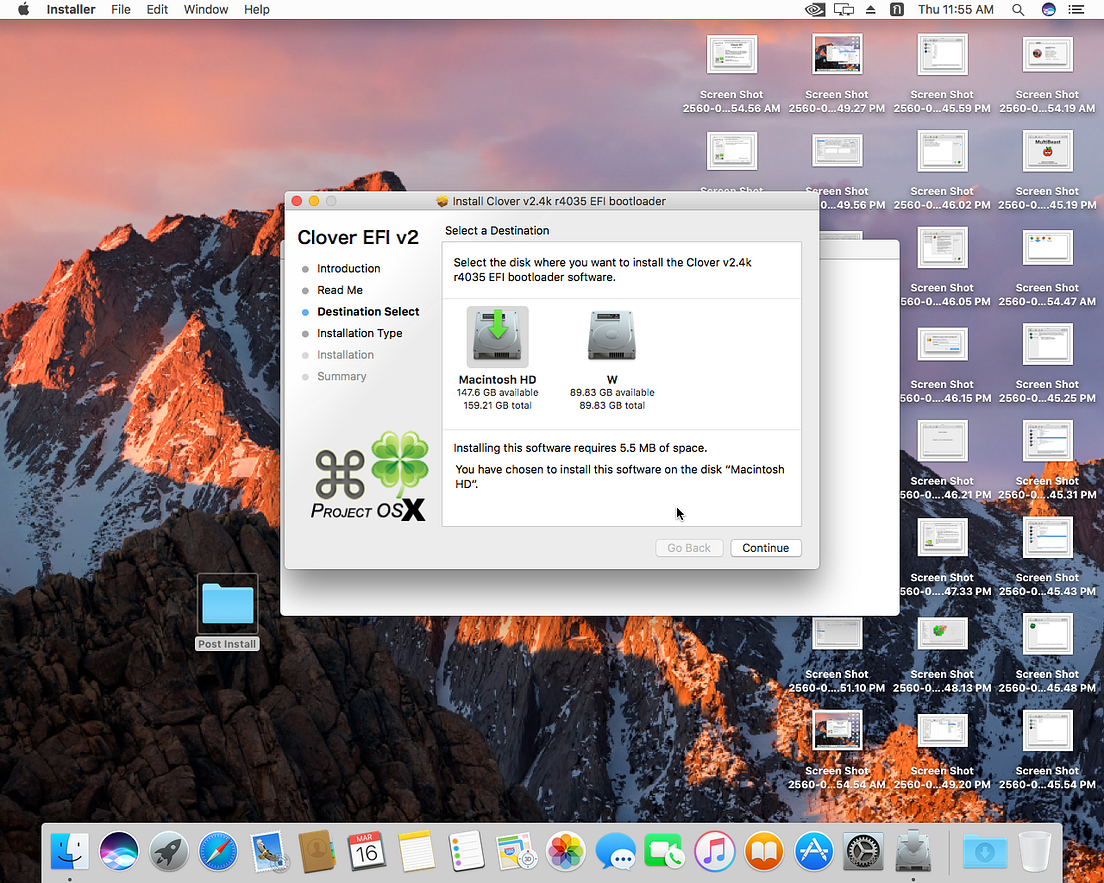Select Screen Shot ending 45.59 PM thumbnail
Viewport: 1104px width, 883px height.
pyautogui.click(x=942, y=54)
